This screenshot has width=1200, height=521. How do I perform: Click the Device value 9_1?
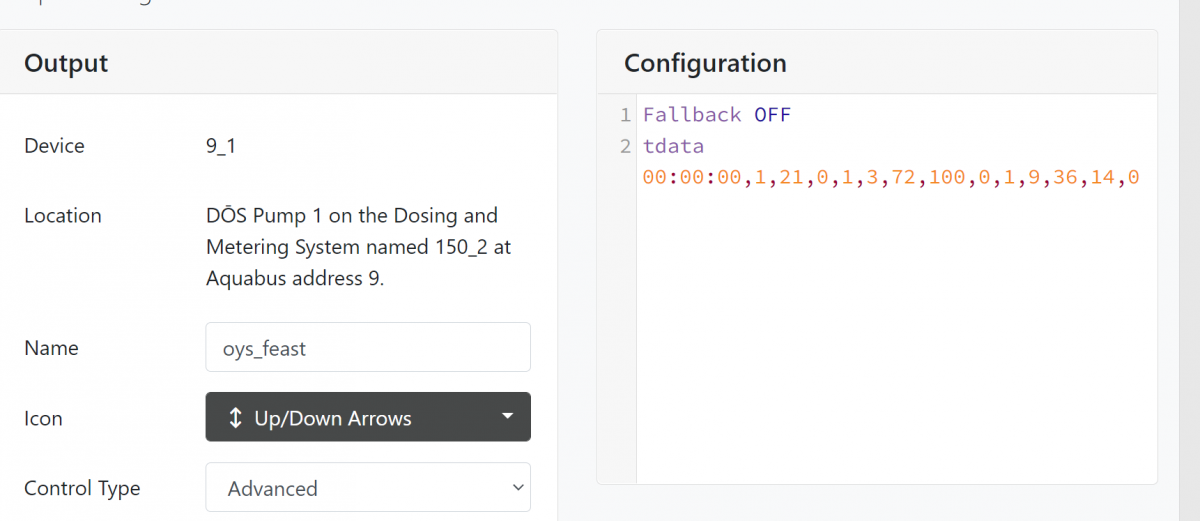[x=221, y=146]
